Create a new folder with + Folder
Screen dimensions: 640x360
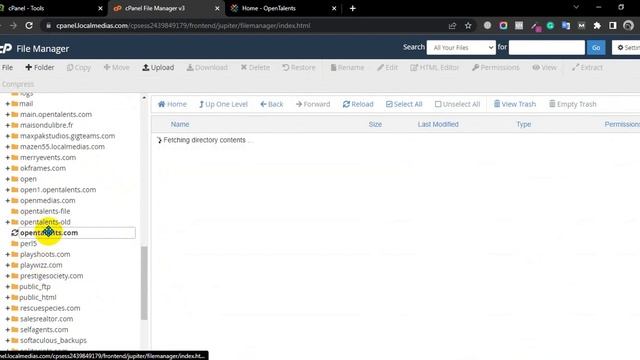tap(40, 67)
